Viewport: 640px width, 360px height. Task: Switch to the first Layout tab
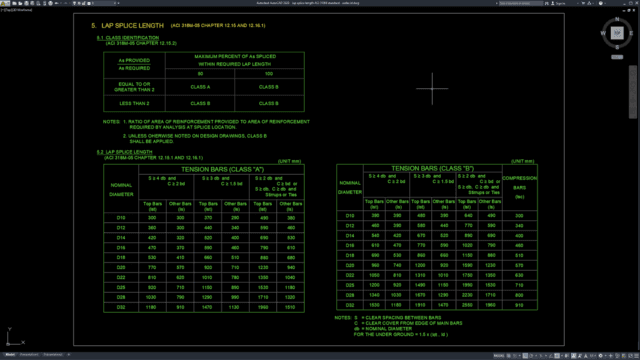29,355
